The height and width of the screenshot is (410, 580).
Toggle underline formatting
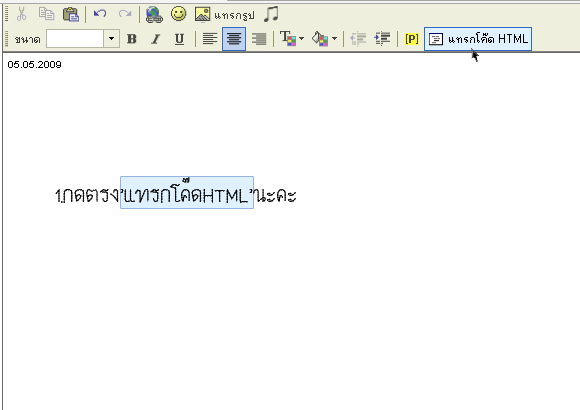point(179,38)
